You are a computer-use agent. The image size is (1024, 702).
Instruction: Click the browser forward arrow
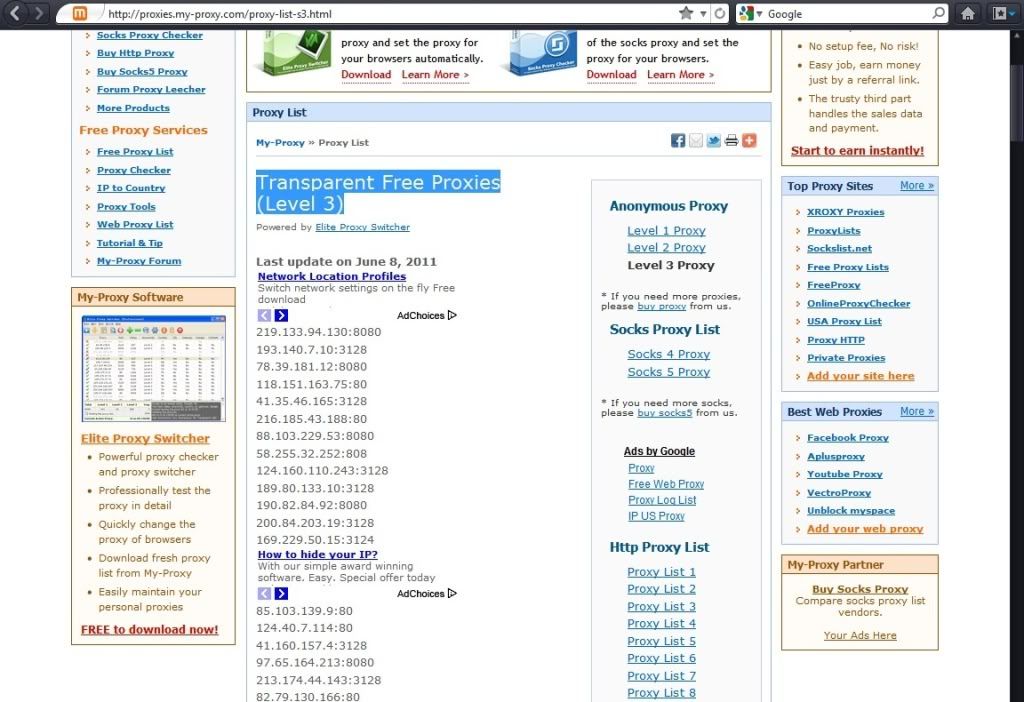[x=39, y=13]
